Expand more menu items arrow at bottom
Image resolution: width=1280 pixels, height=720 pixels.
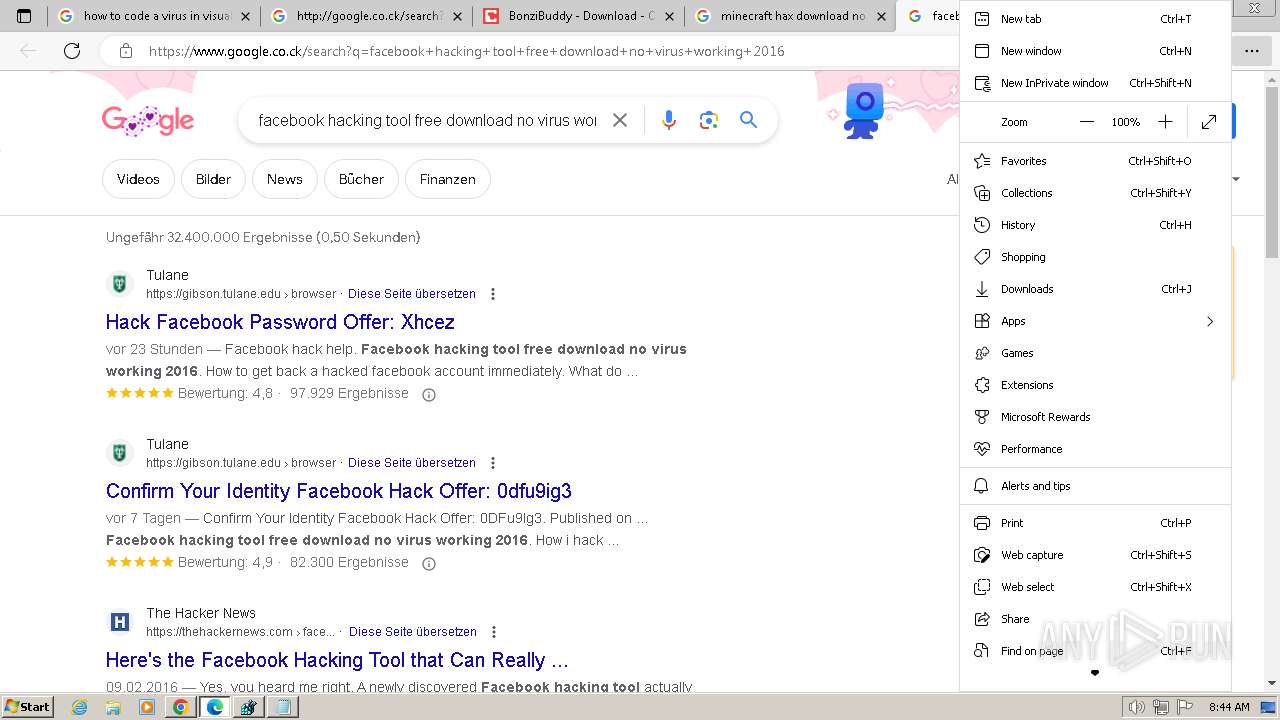(1095, 673)
